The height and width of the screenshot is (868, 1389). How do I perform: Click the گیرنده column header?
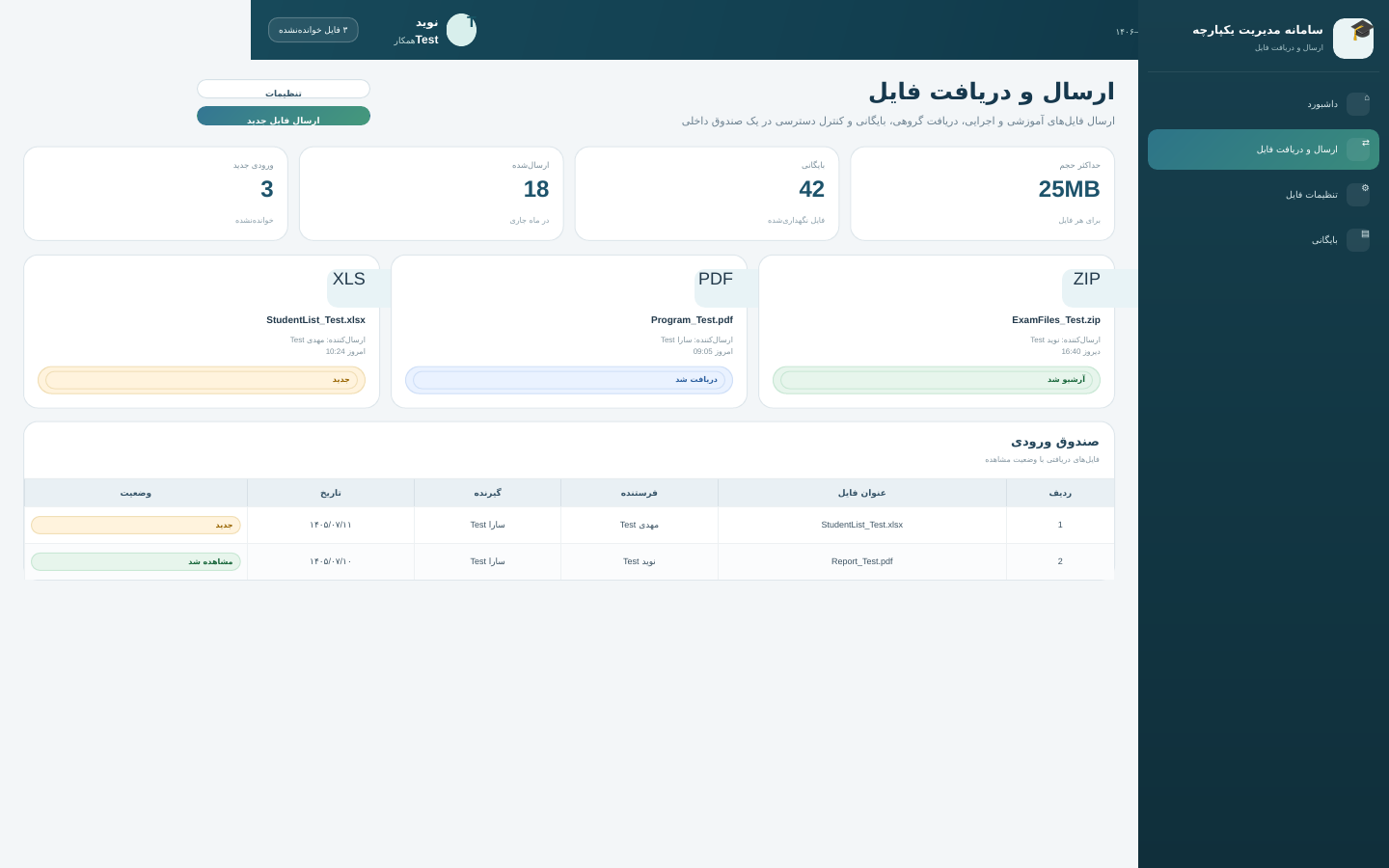[x=488, y=493]
